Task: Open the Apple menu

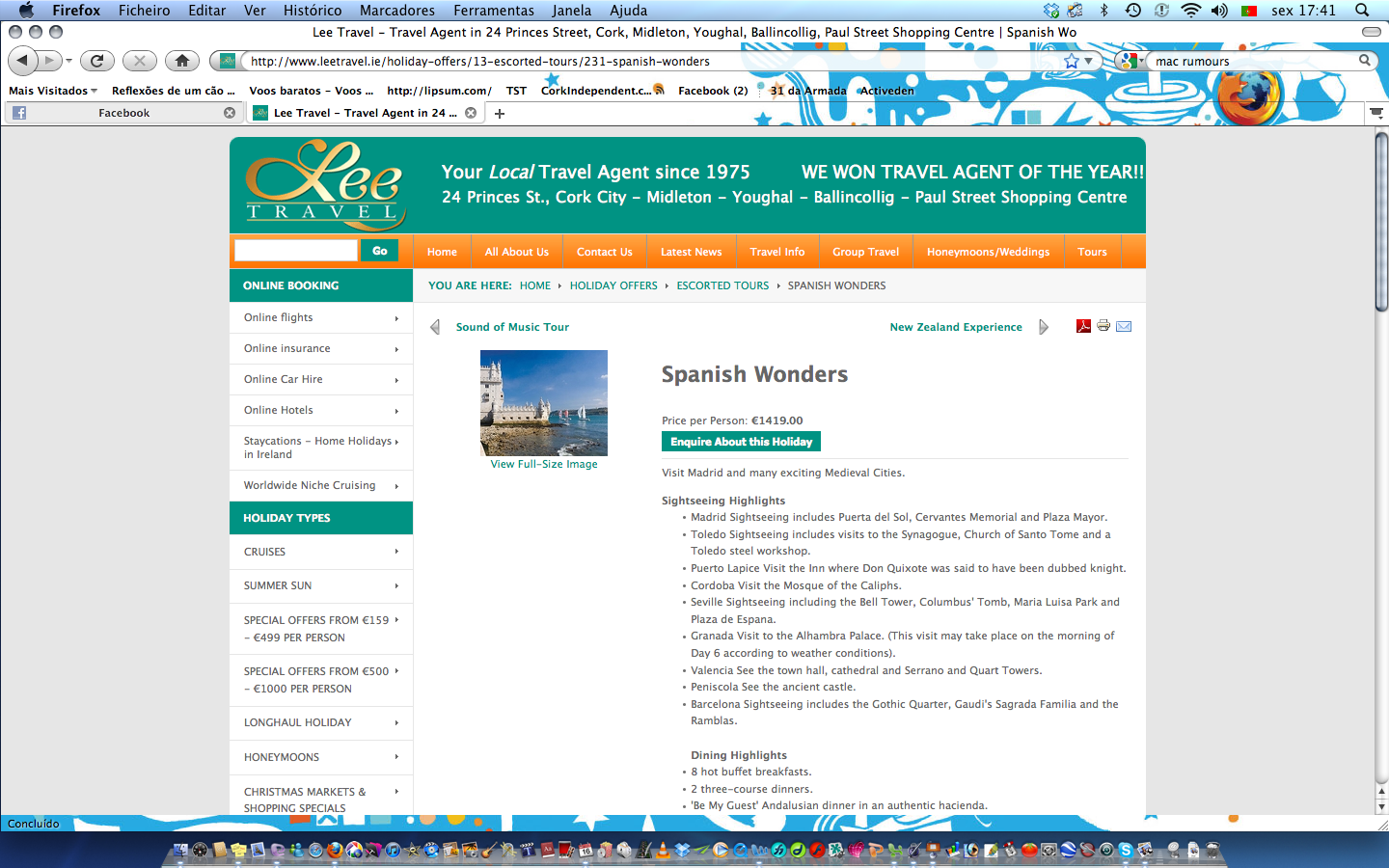Action: click(x=26, y=10)
